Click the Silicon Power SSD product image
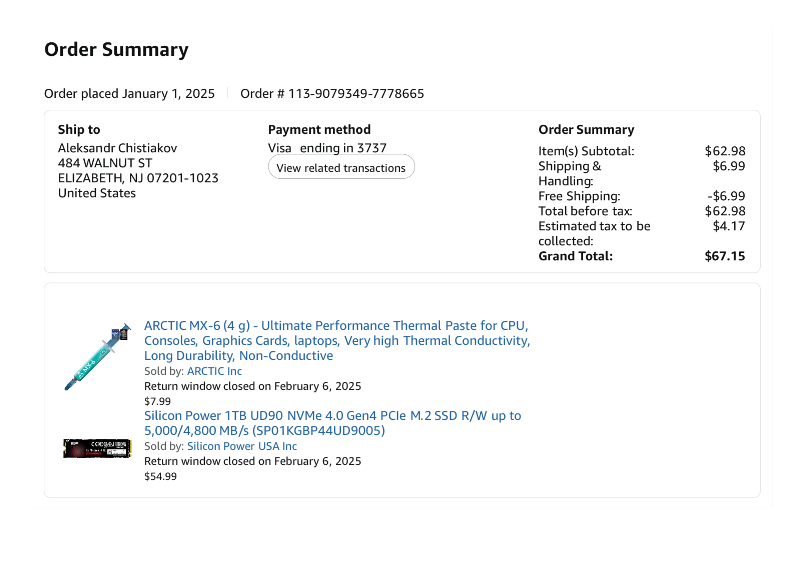 click(97, 448)
